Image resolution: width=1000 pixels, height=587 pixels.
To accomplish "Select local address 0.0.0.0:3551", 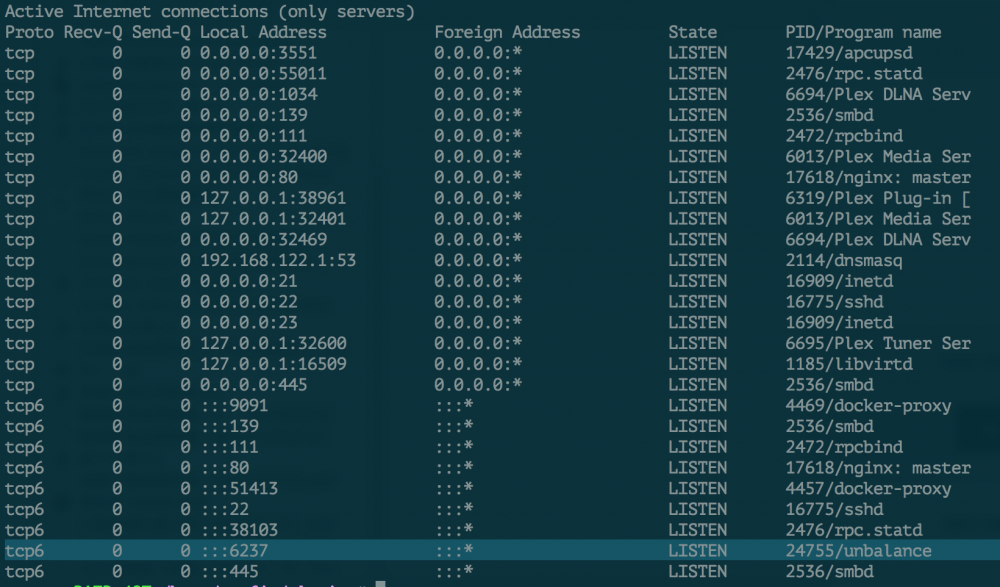I will pos(258,53).
